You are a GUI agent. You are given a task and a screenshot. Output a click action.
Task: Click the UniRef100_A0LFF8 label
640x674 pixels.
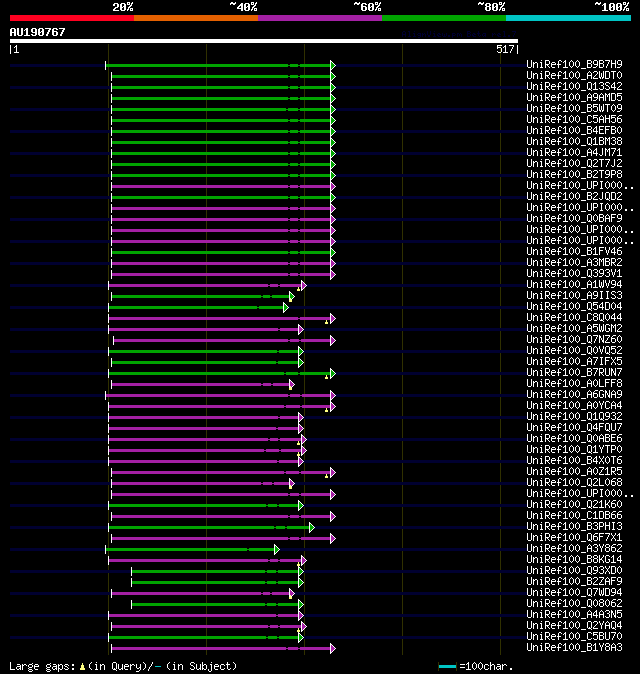pyautogui.click(x=574, y=383)
